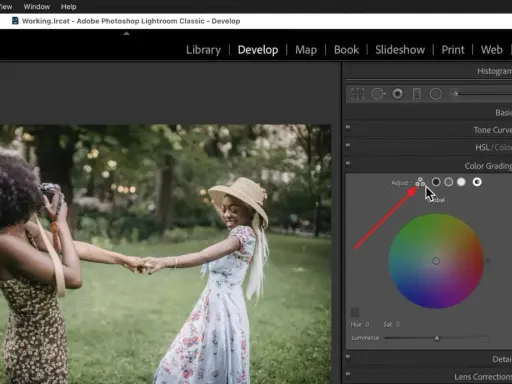Expand the Tone Curve panel header
Image resolution: width=512 pixels, height=384 pixels.
pos(493,130)
